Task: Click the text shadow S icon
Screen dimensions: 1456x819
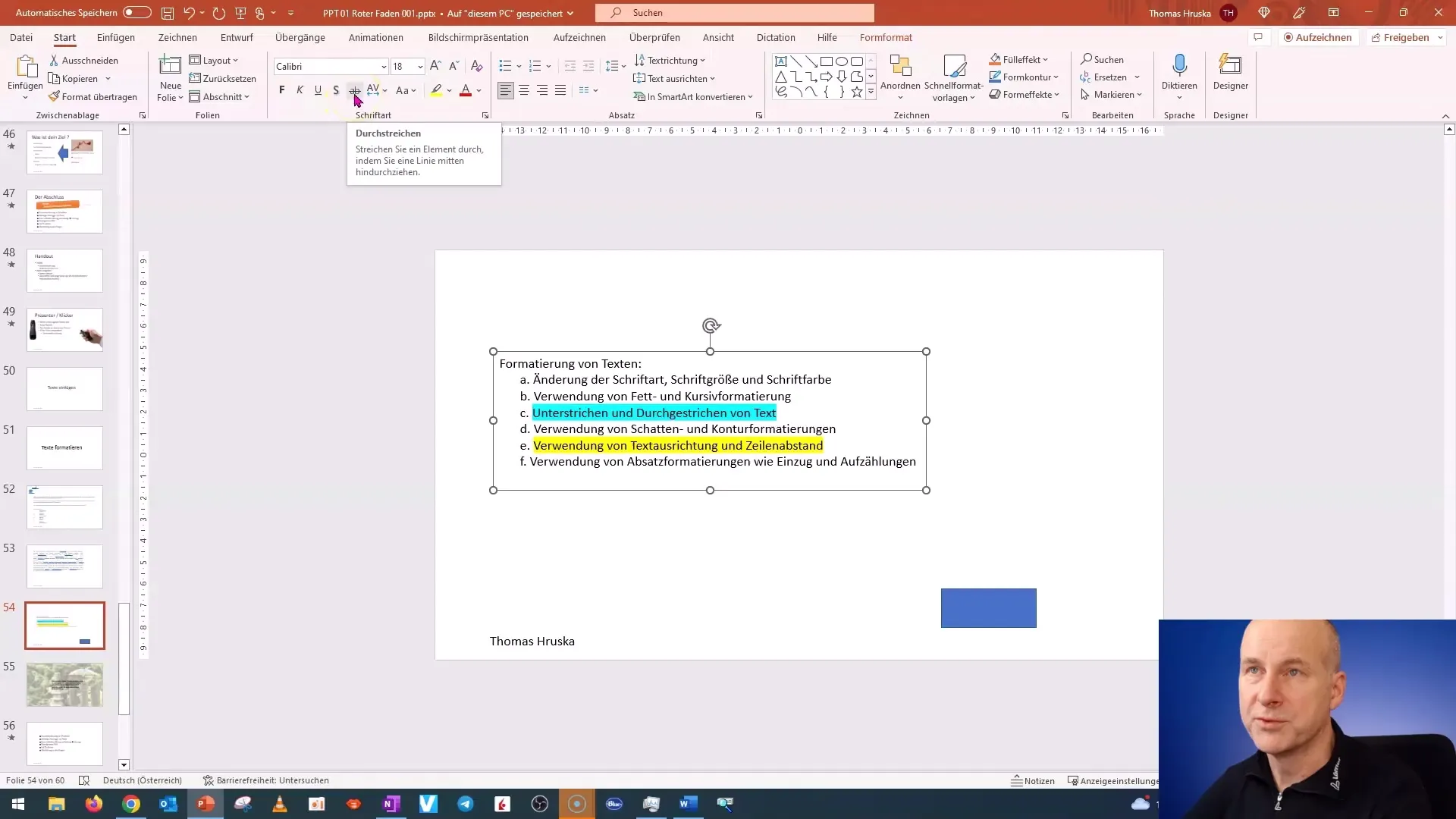Action: [x=336, y=90]
